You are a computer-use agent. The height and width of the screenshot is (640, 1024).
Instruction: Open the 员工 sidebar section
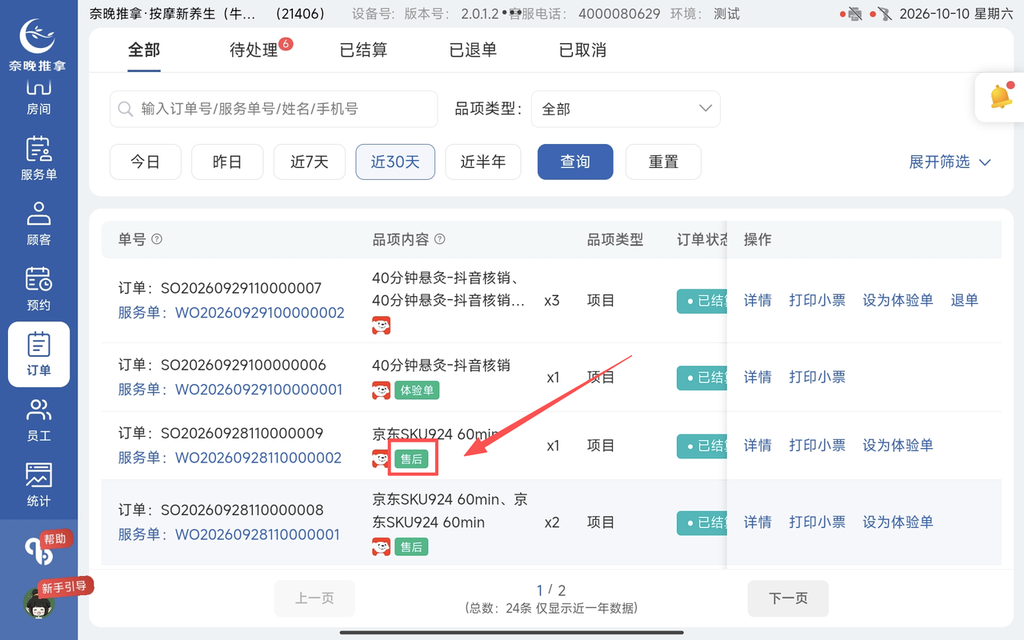(x=39, y=419)
